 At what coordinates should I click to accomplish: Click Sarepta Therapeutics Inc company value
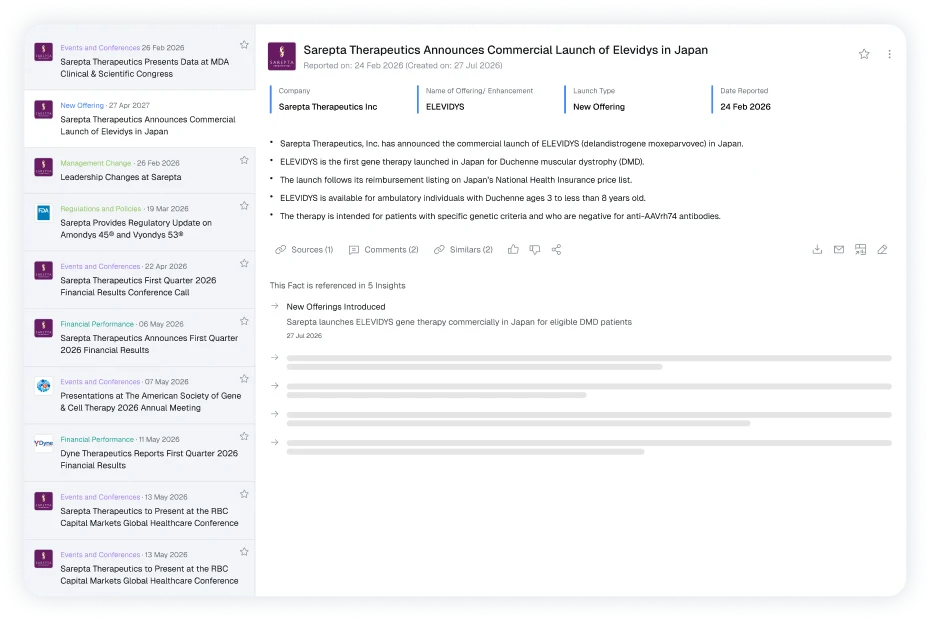328,107
